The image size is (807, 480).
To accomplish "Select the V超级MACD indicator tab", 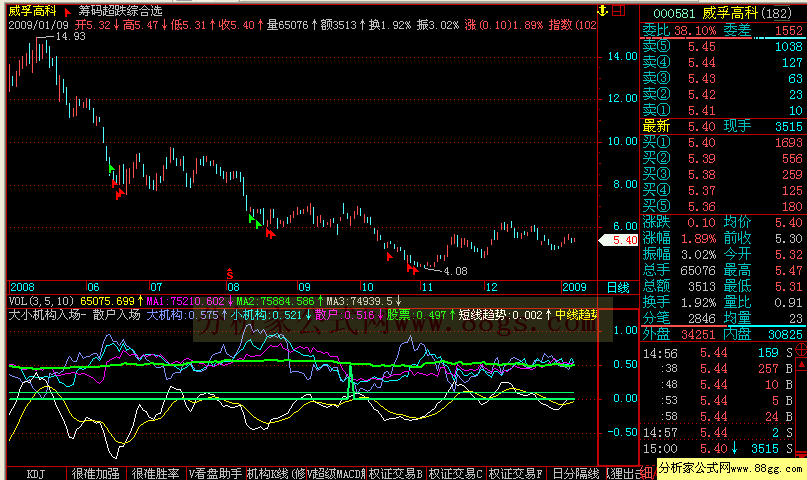I will [336, 474].
